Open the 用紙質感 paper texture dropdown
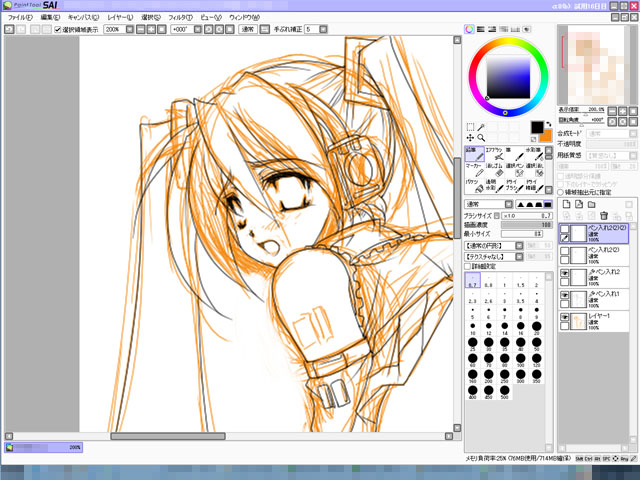The image size is (640, 480). pyautogui.click(x=633, y=156)
